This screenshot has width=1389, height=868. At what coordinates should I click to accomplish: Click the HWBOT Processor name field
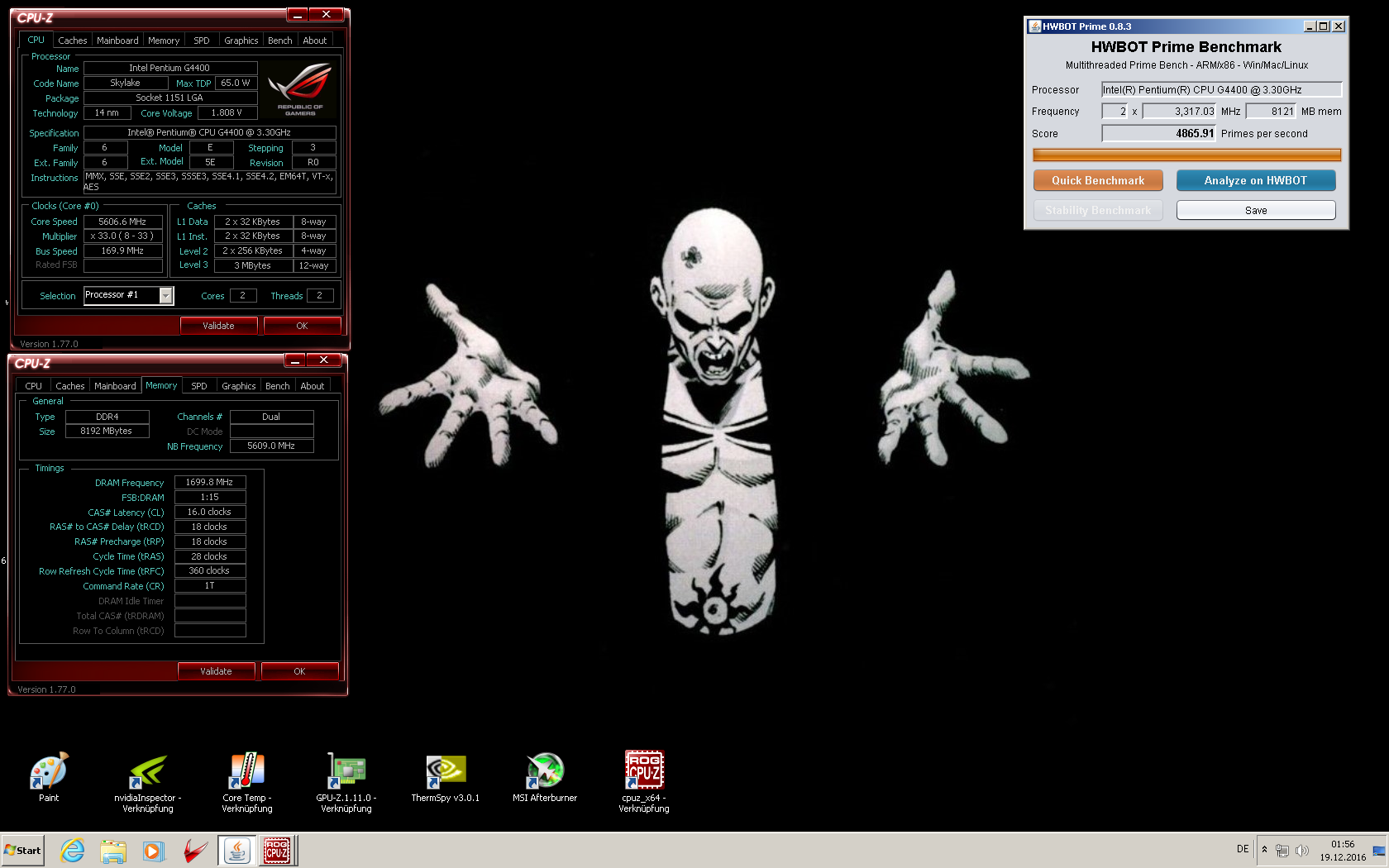(1221, 89)
